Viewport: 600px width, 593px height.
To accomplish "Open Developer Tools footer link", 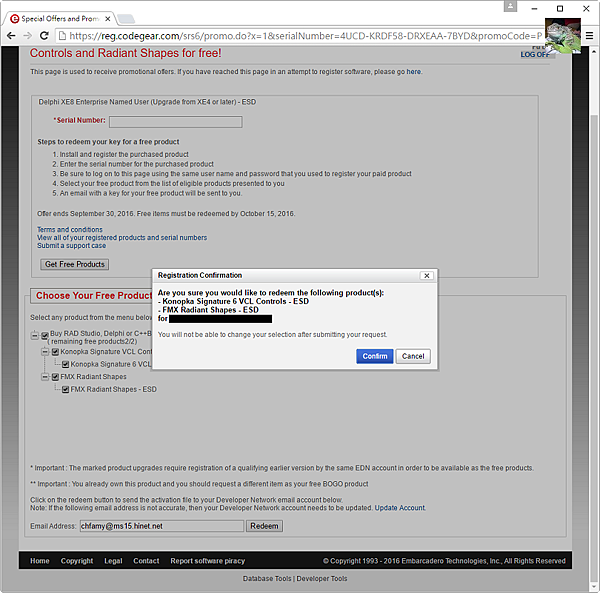I will 322,578.
